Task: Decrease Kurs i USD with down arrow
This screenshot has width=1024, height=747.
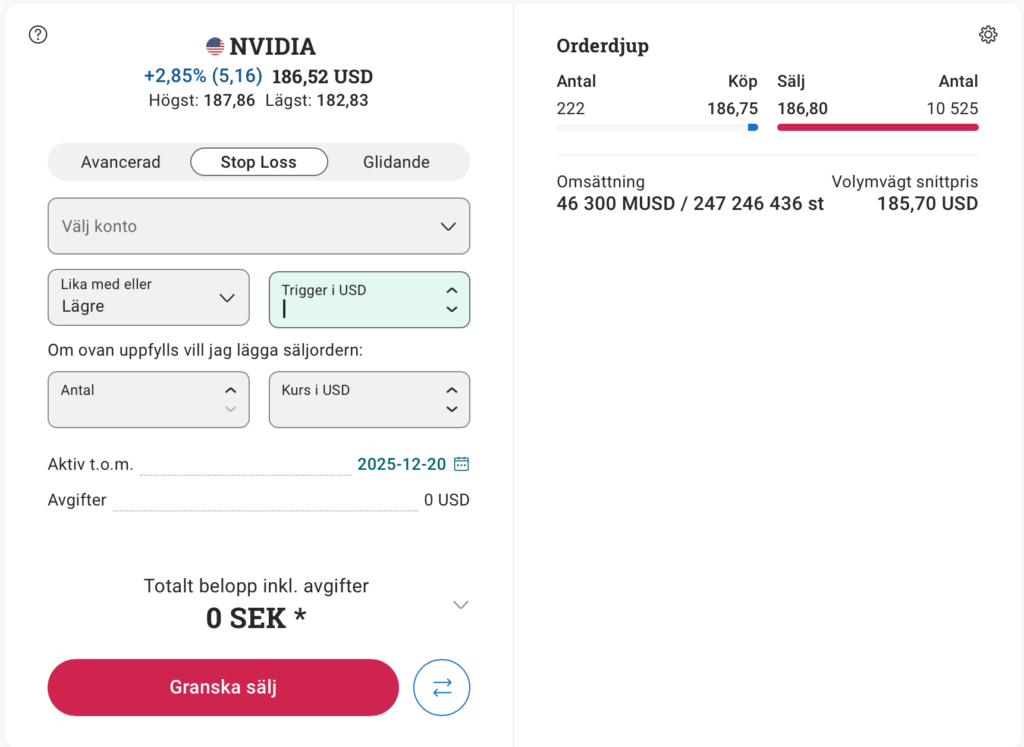Action: (452, 410)
